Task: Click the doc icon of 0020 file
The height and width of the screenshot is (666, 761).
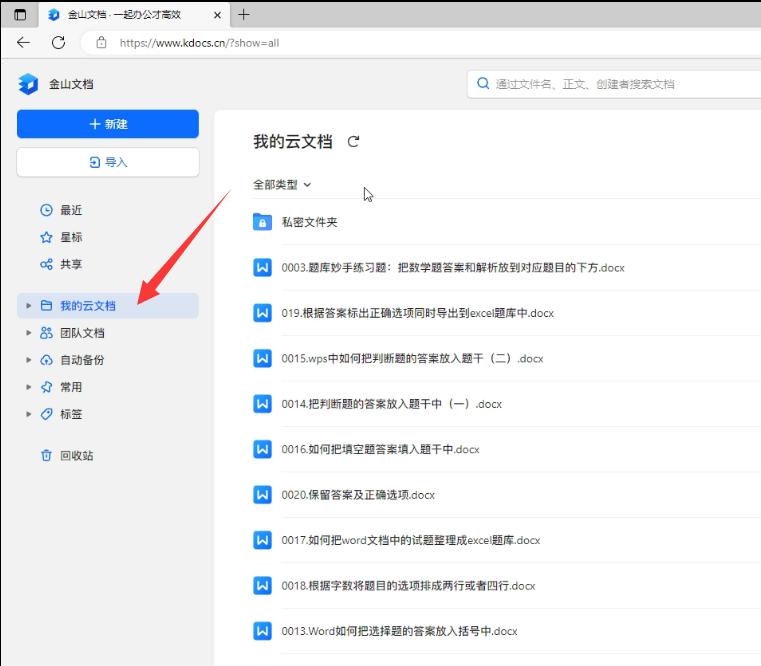Action: tap(263, 495)
